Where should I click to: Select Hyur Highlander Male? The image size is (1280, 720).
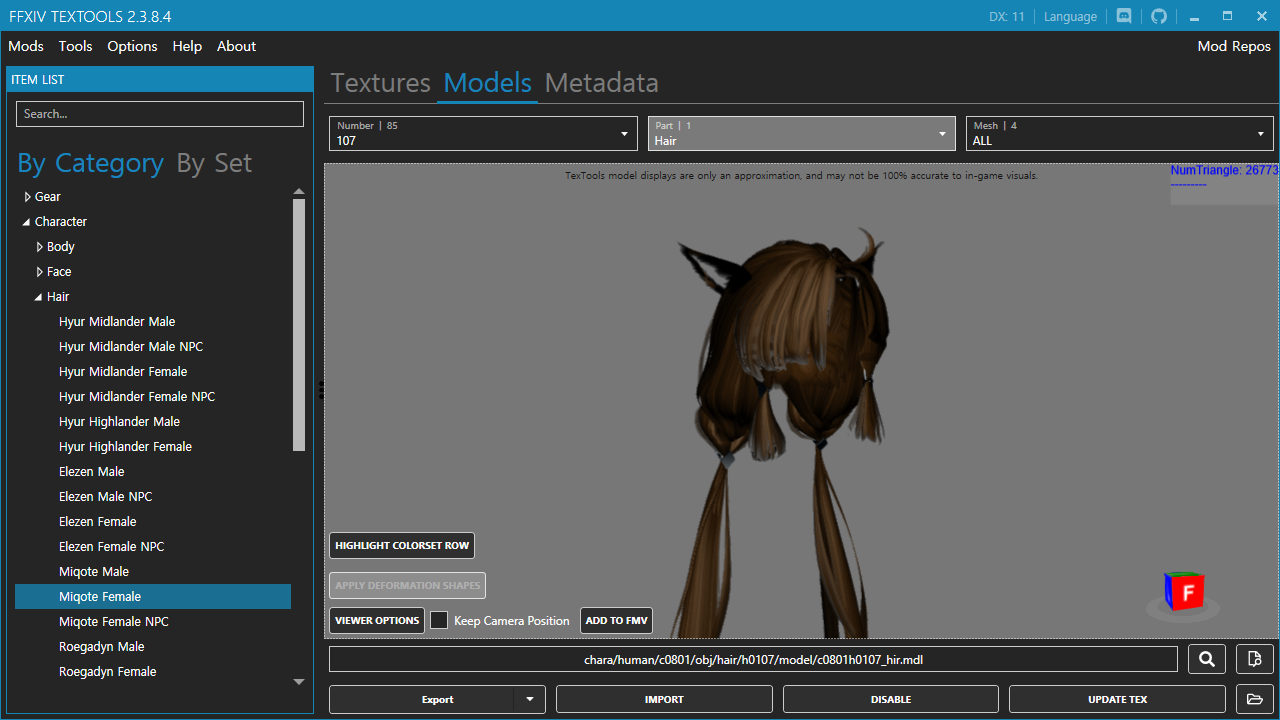119,422
